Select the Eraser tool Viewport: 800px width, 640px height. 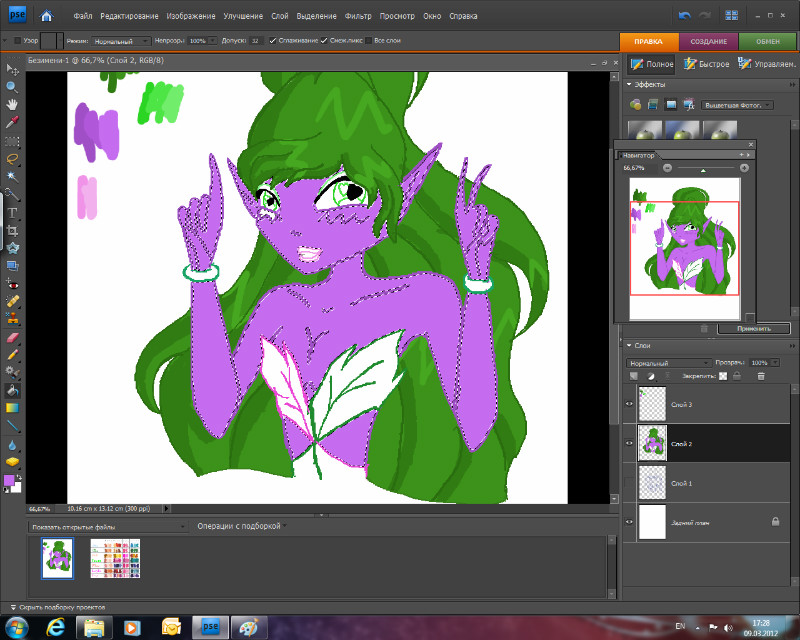[13, 336]
